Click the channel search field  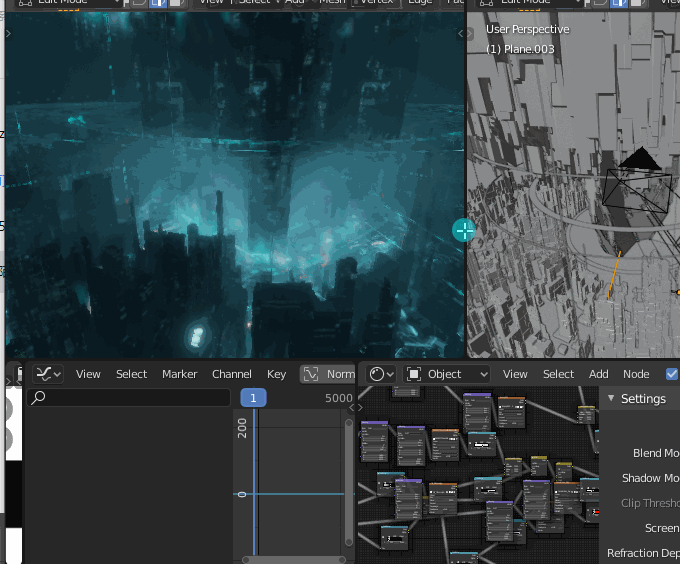[x=129, y=397]
